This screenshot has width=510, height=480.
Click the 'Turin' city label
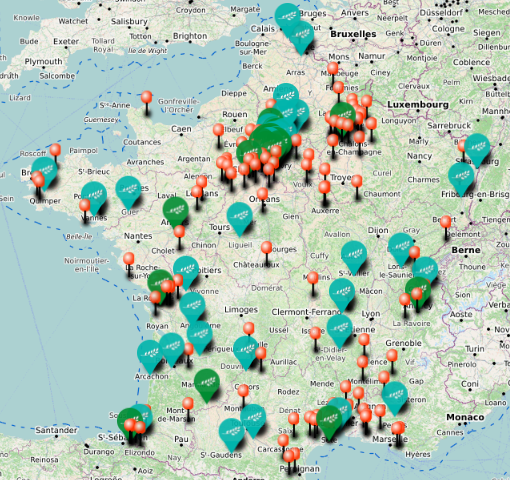475,349
